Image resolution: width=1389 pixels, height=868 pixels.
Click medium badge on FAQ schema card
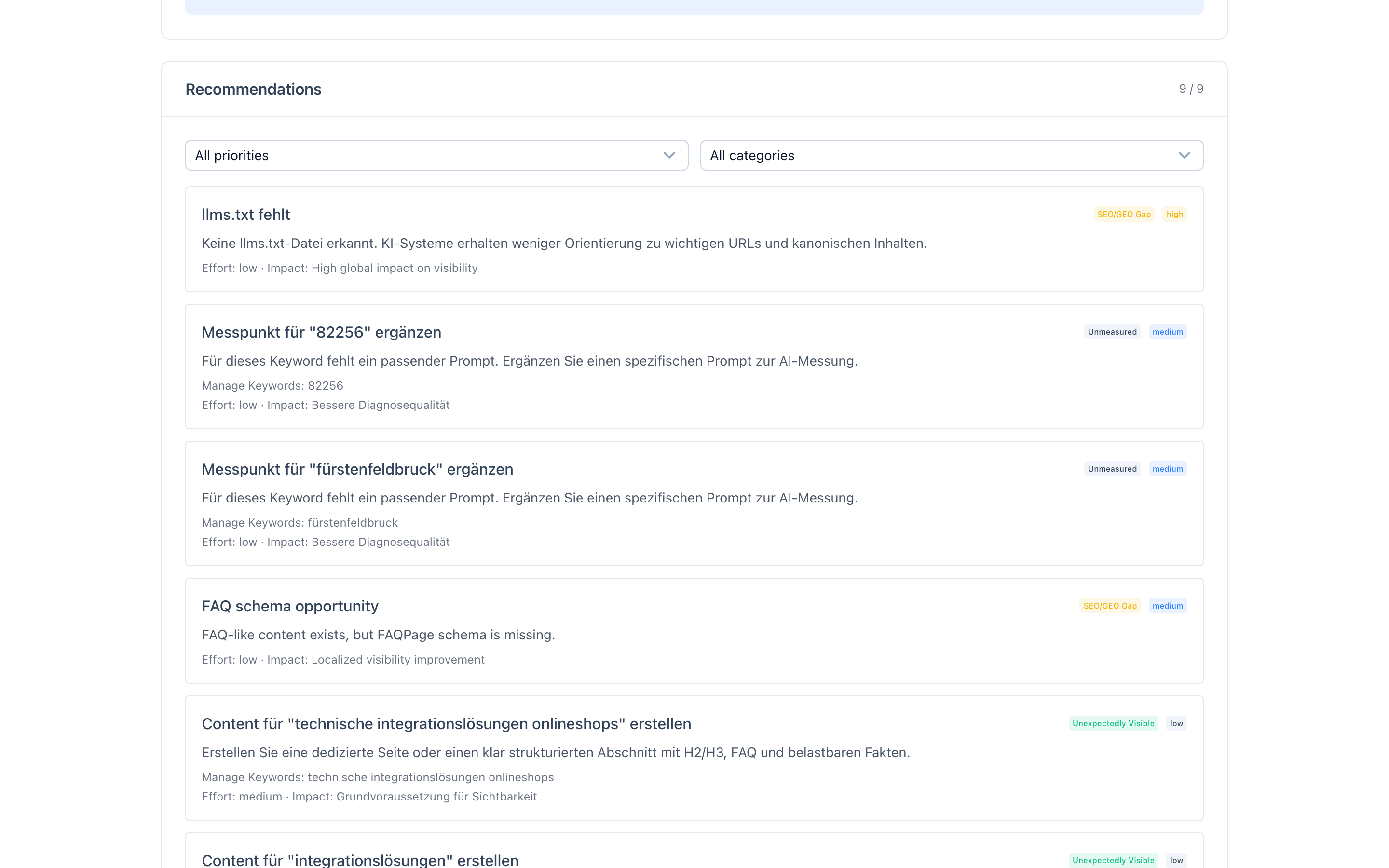1168,606
